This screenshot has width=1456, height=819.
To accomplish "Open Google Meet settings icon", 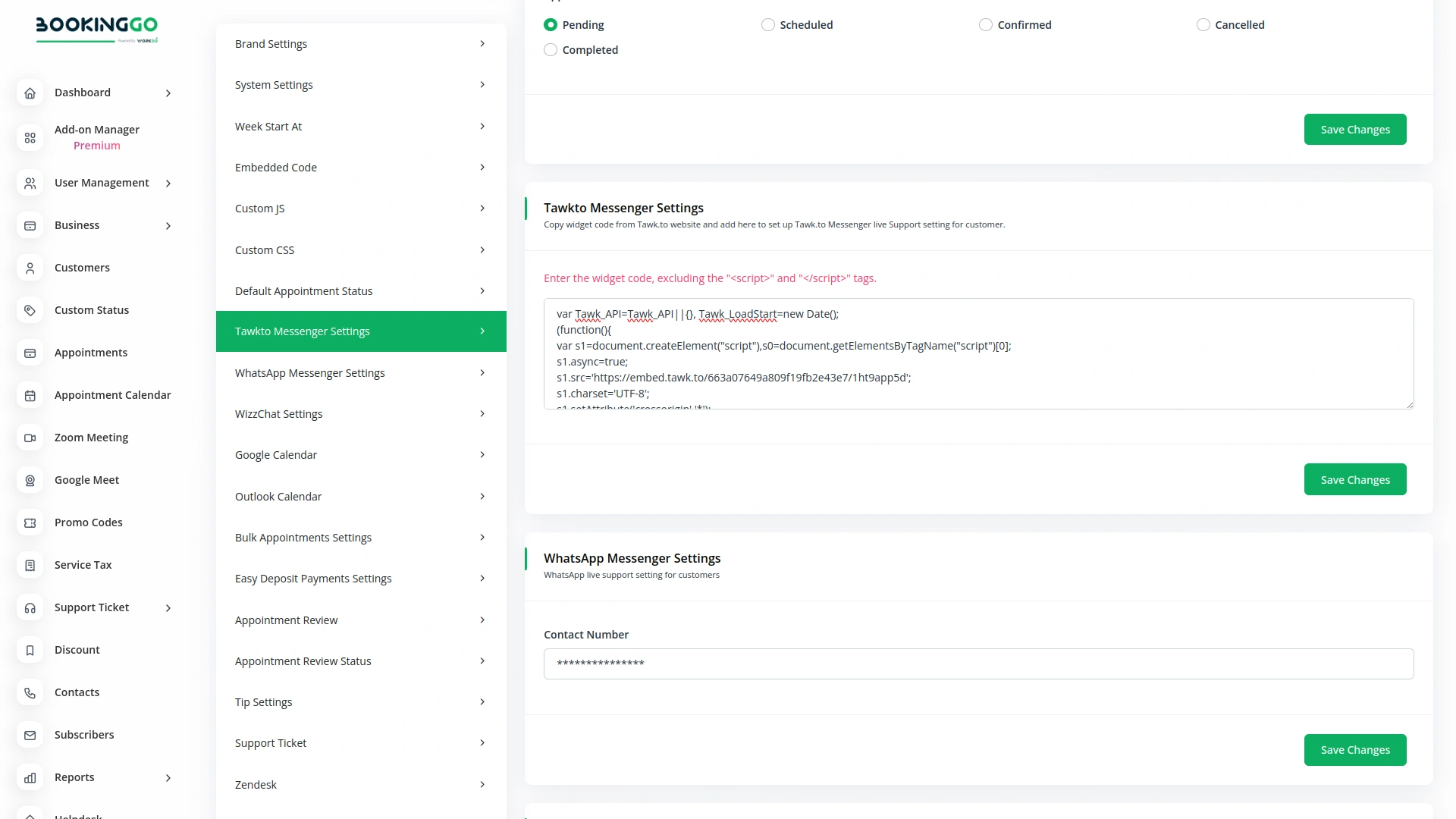I will (30, 480).
